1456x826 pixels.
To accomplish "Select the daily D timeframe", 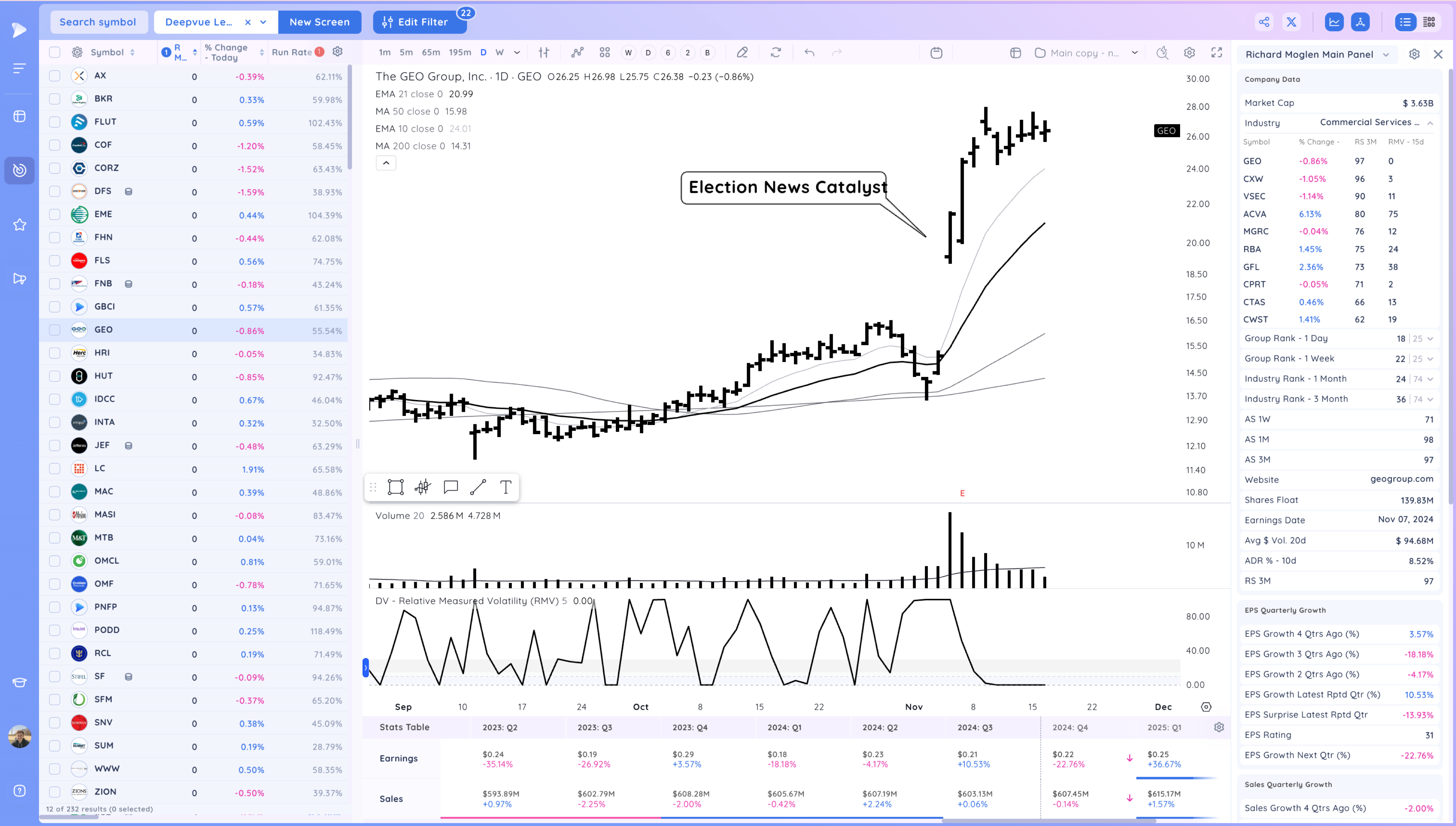I will 483,52.
